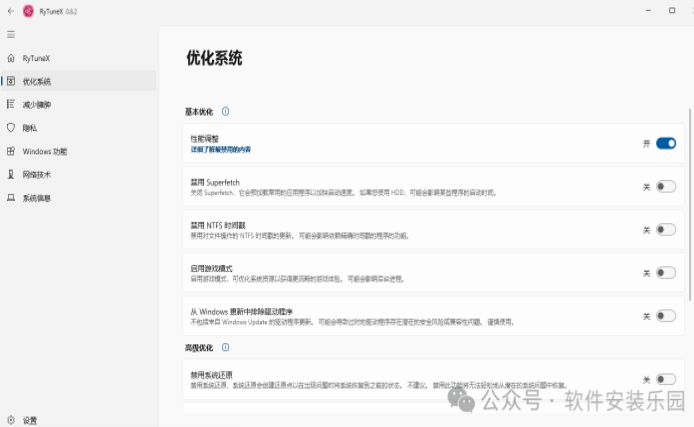This screenshot has width=694, height=427.
Task: Click the 减少臃肿 debloat icon
Action: click(x=10, y=104)
